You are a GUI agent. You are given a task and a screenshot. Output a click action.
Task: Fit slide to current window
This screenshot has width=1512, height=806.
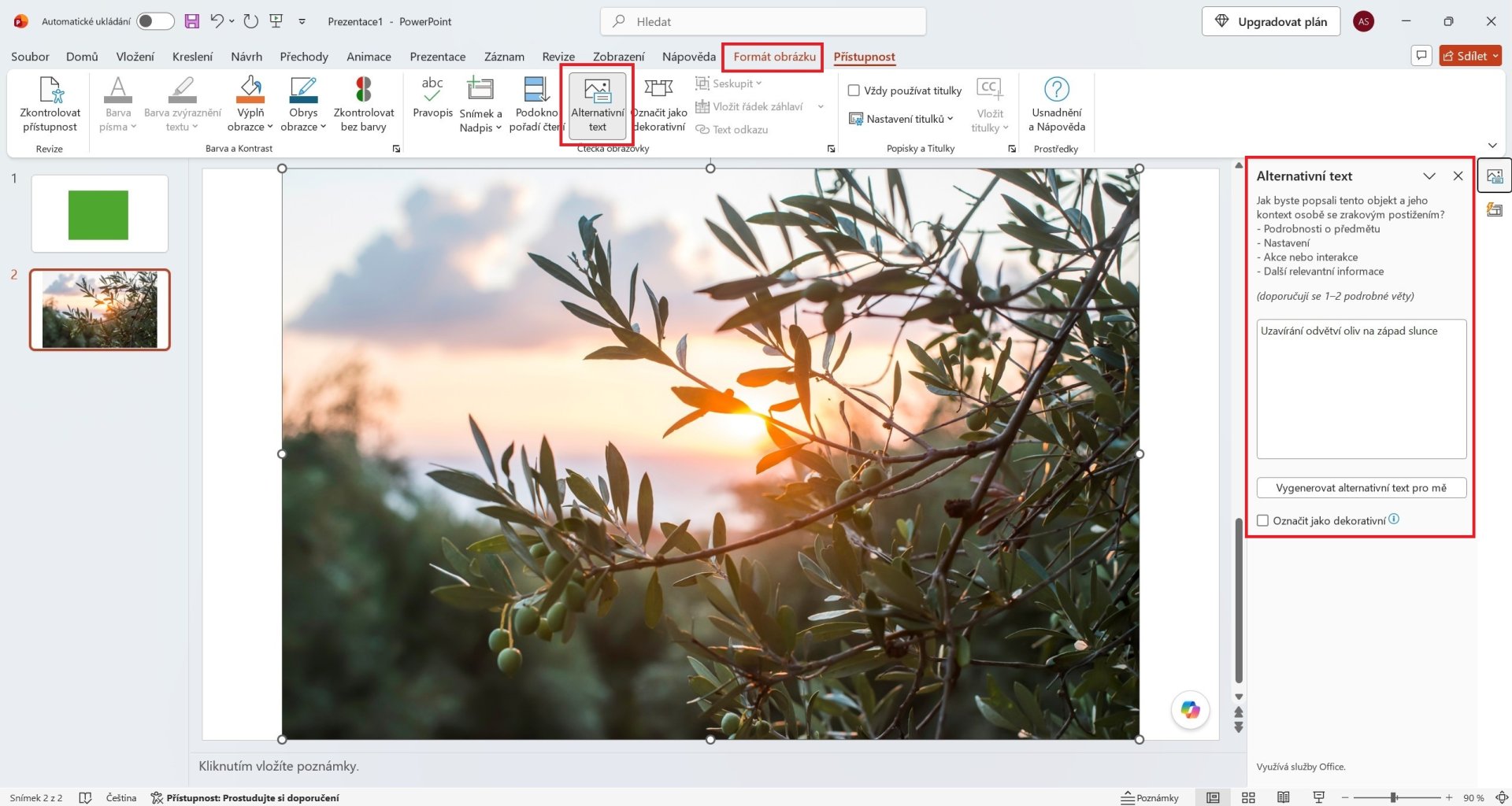[x=1502, y=797]
